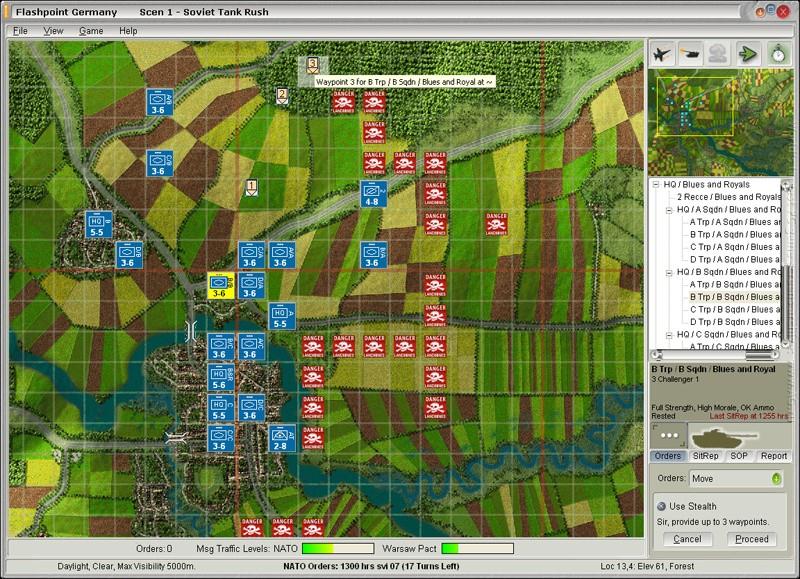The width and height of the screenshot is (800, 579).
Task: Select the yellow highlighted 3-6 unit counter
Action: 220,285
